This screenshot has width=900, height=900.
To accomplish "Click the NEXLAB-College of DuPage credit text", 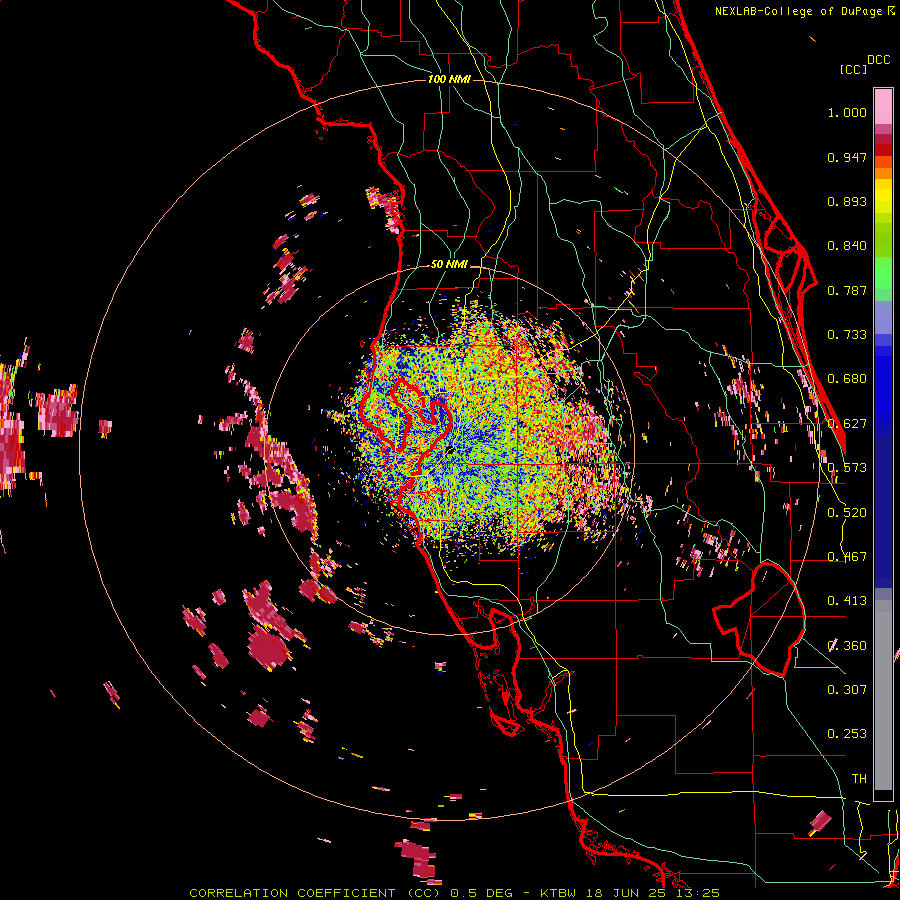I will 798,11.
